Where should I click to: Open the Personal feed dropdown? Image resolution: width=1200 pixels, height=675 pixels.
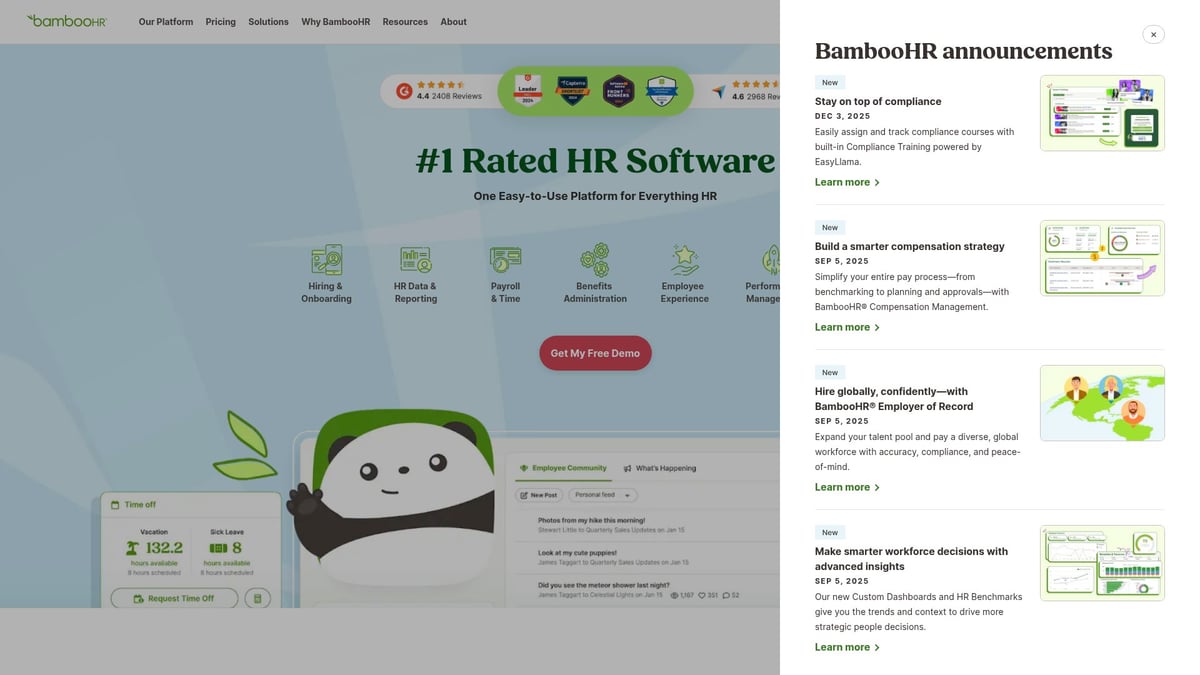click(x=601, y=494)
